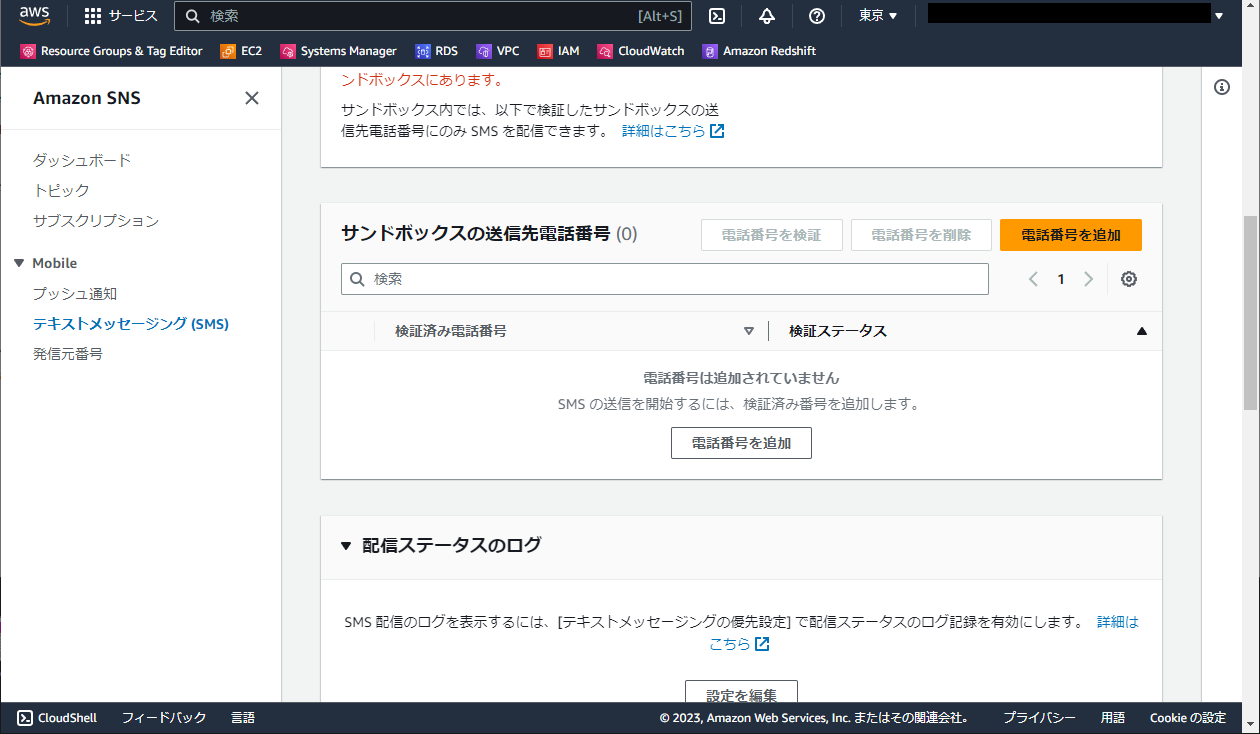The width and height of the screenshot is (1260, 734).
Task: Open the table preferences gear
Action: tap(1128, 279)
